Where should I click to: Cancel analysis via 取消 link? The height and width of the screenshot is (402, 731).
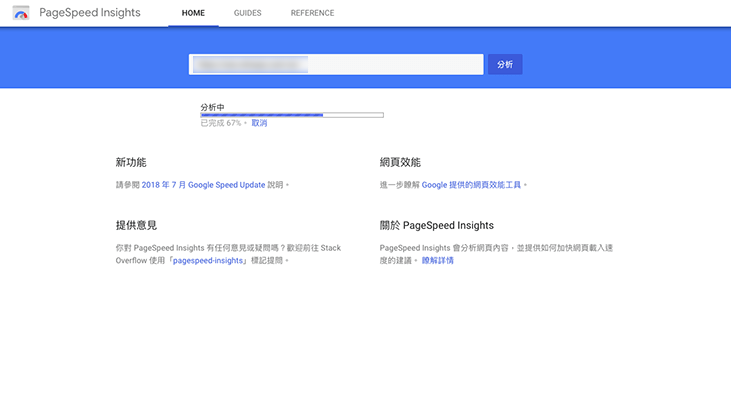click(259, 123)
